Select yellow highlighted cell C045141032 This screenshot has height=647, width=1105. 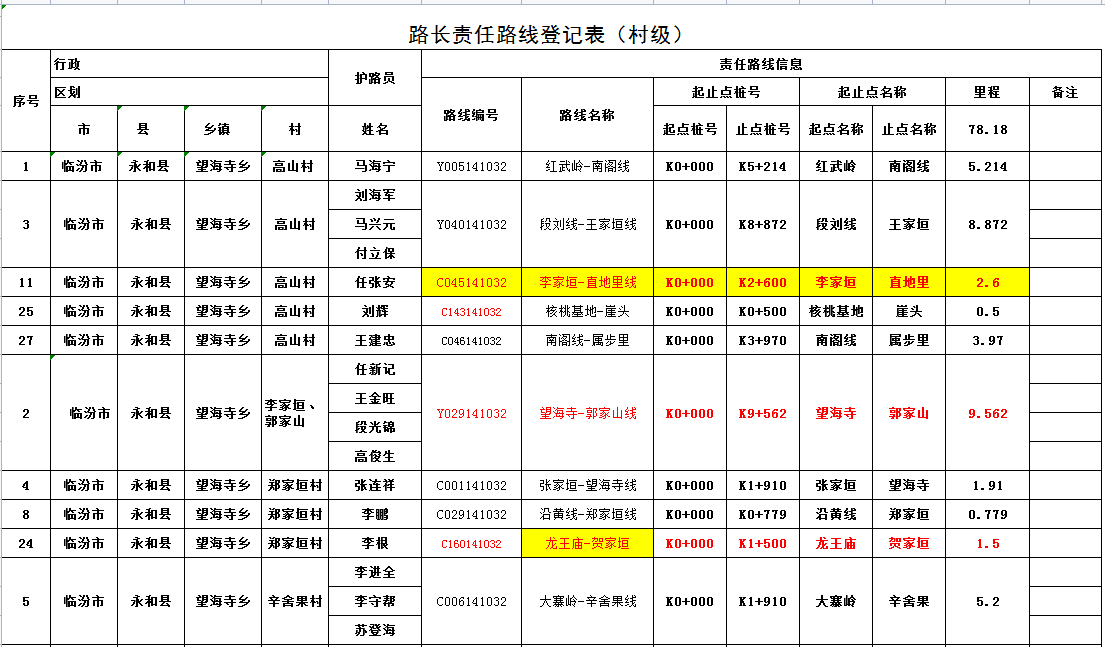click(x=471, y=283)
